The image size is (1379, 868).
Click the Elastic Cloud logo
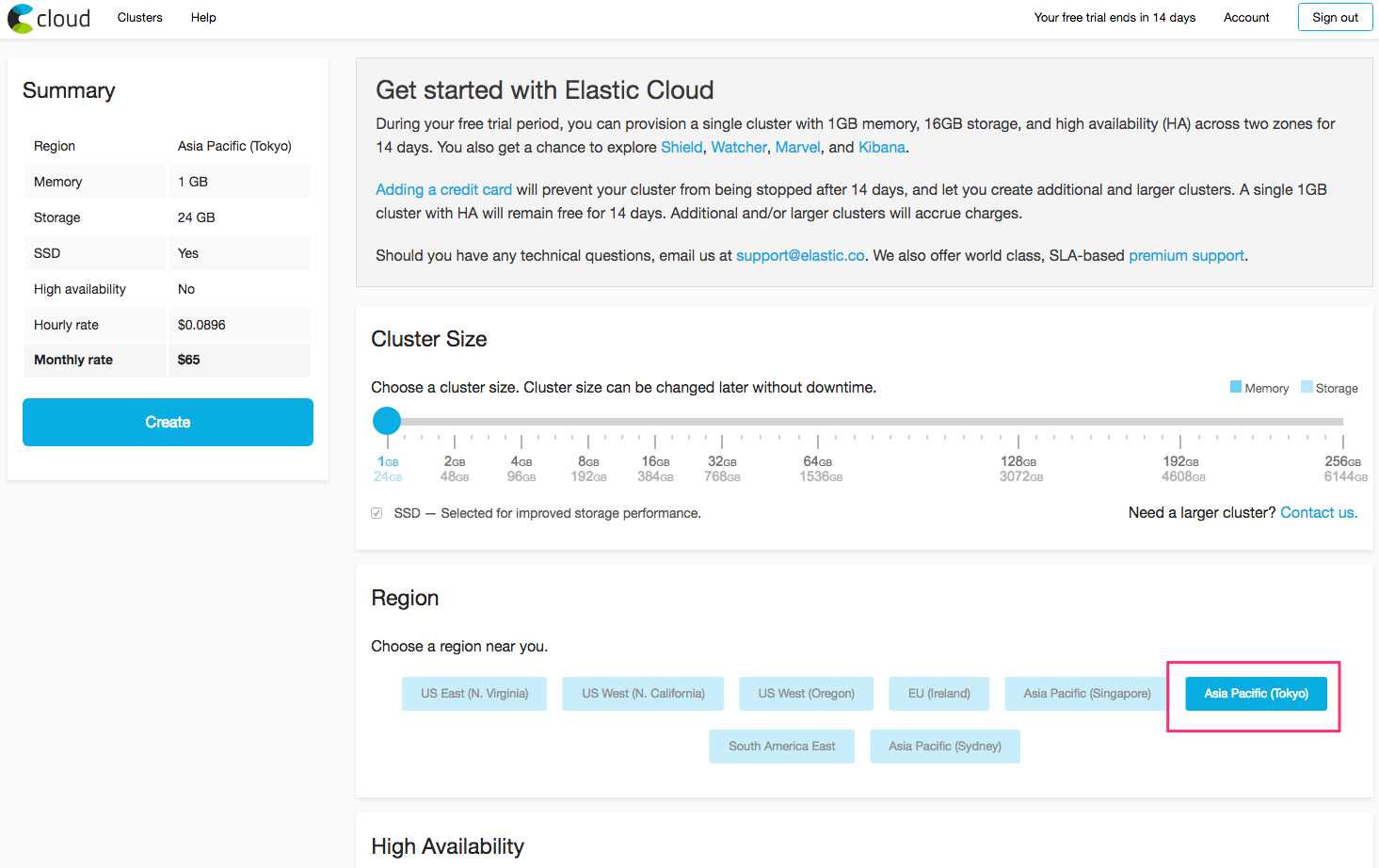click(49, 18)
